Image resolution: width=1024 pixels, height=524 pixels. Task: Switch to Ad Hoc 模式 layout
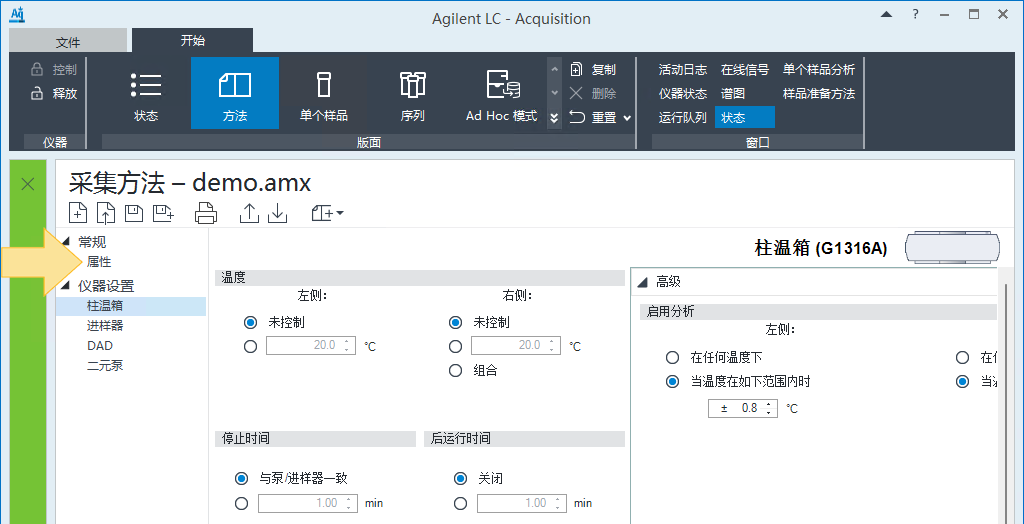(502, 93)
